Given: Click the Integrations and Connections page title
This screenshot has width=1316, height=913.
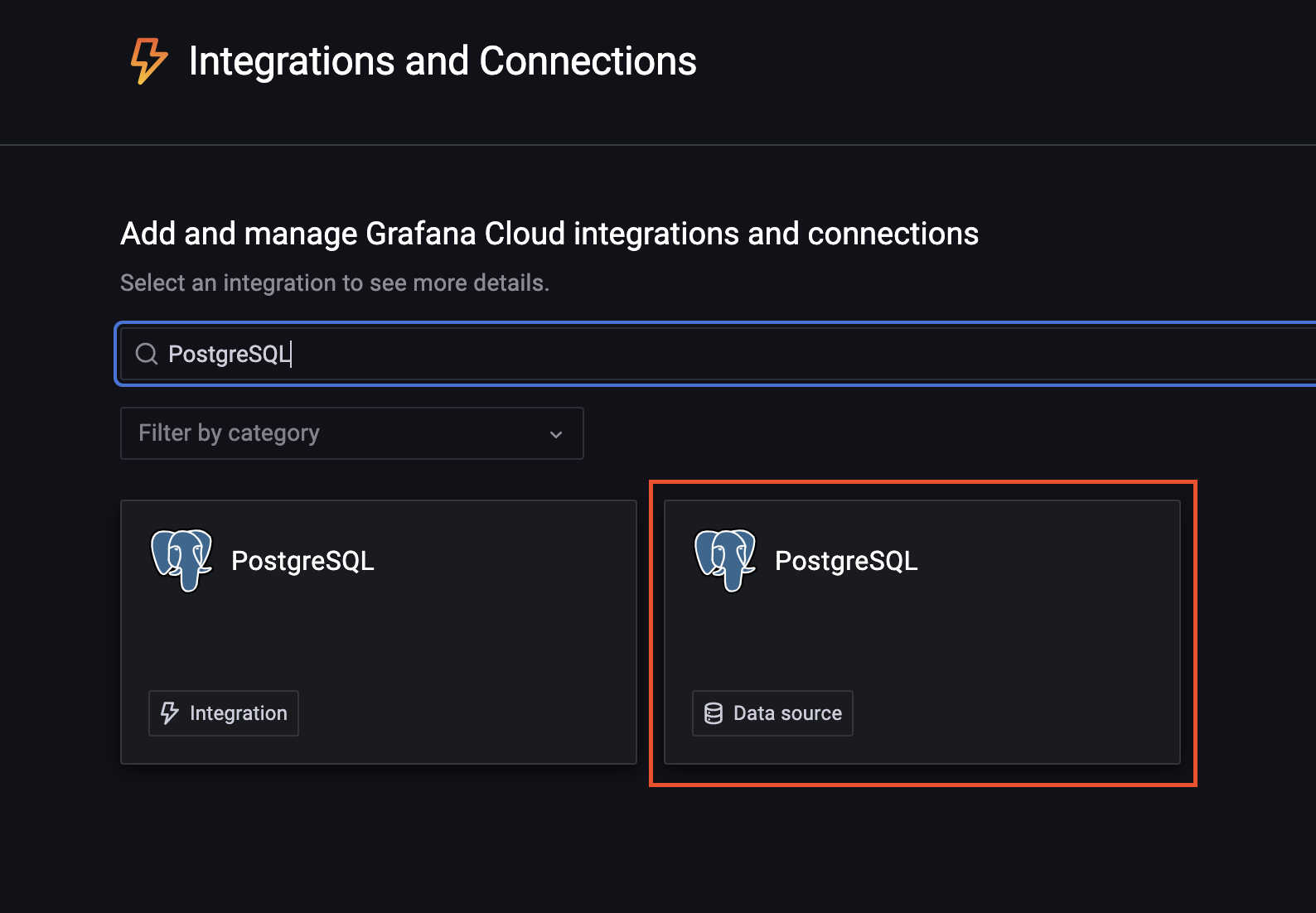Looking at the screenshot, I should [443, 61].
